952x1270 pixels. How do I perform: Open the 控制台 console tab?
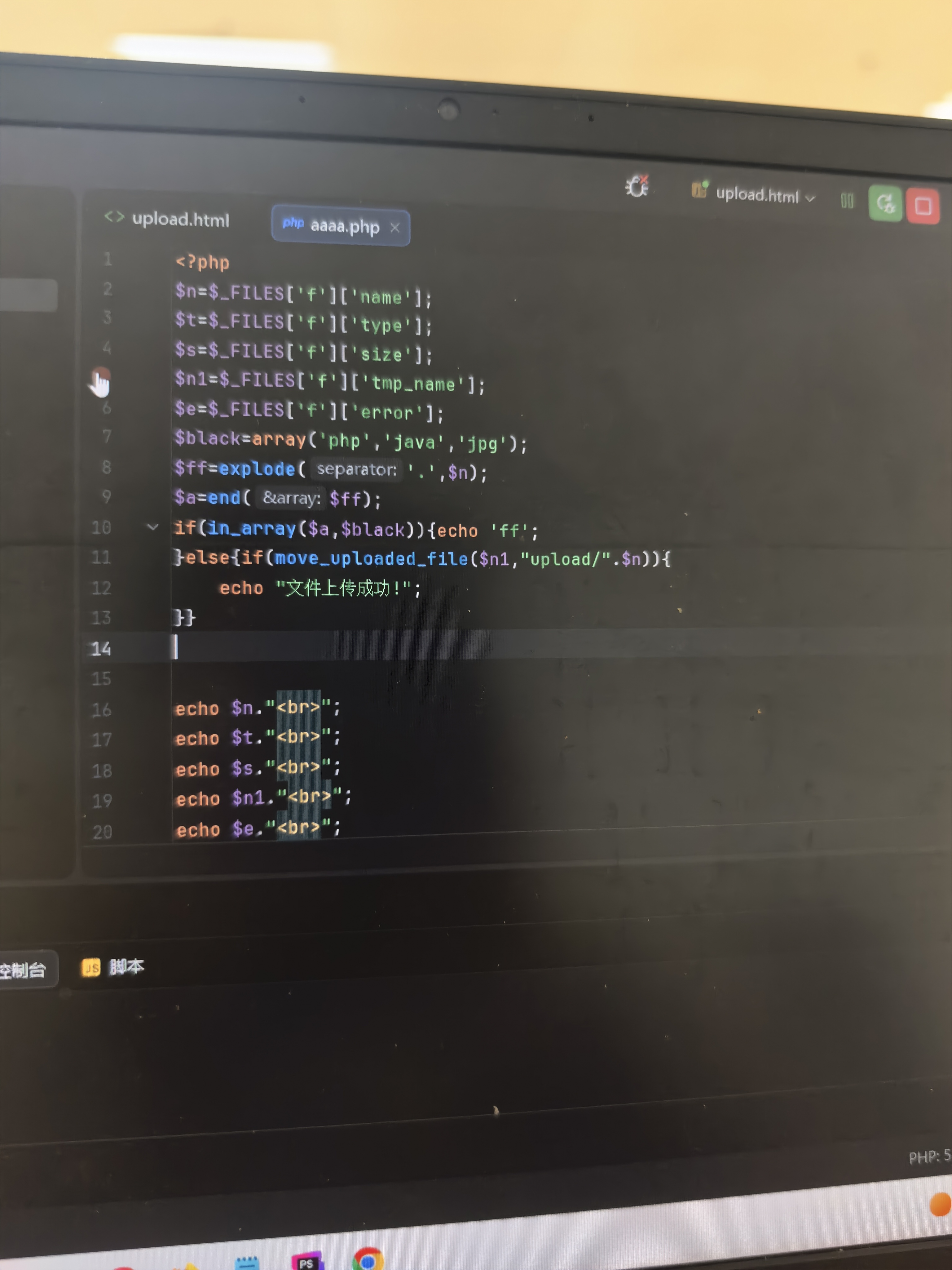[23, 970]
